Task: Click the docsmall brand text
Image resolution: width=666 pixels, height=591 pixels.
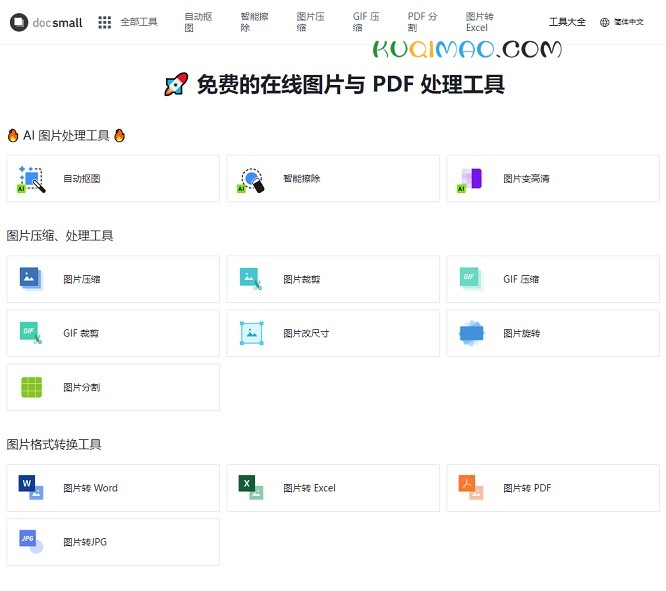Action: tap(57, 23)
